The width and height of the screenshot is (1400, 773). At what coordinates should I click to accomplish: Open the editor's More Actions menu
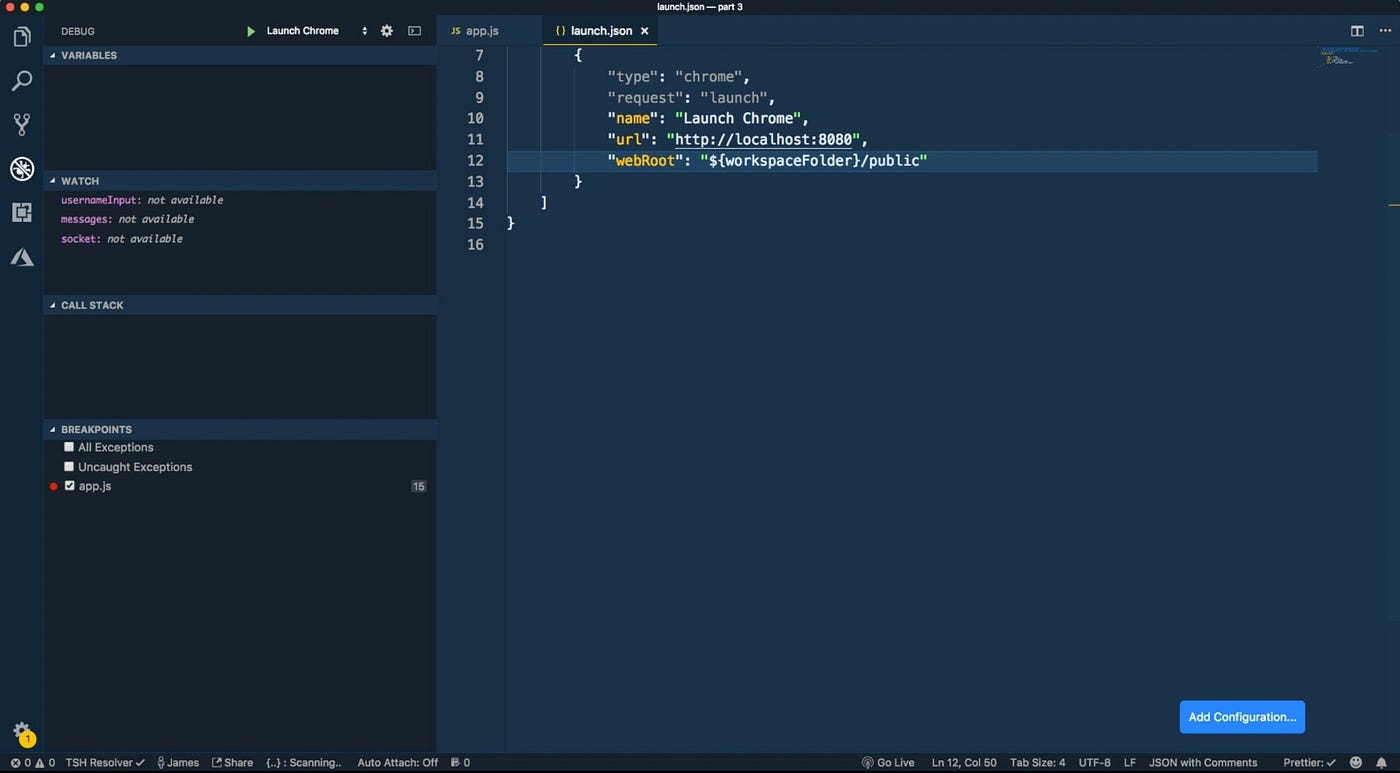[x=1385, y=31]
